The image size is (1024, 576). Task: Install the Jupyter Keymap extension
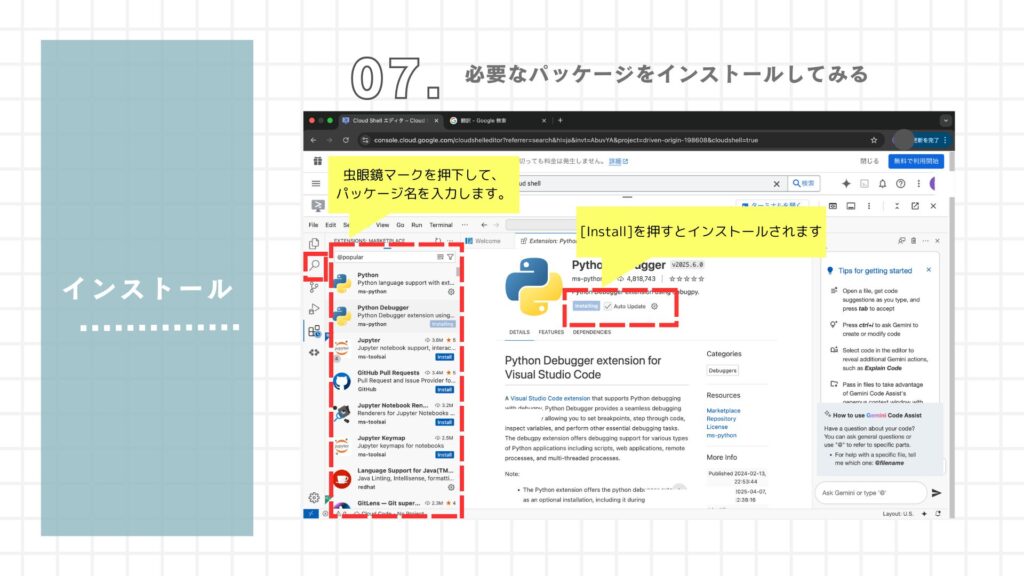click(x=445, y=455)
